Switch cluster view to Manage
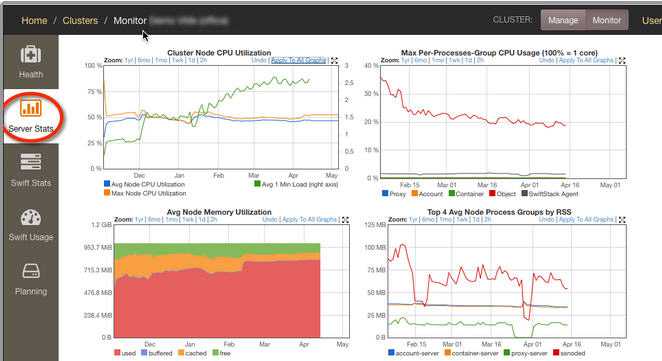Image resolution: width=662 pixels, height=361 pixels. pyautogui.click(x=563, y=20)
